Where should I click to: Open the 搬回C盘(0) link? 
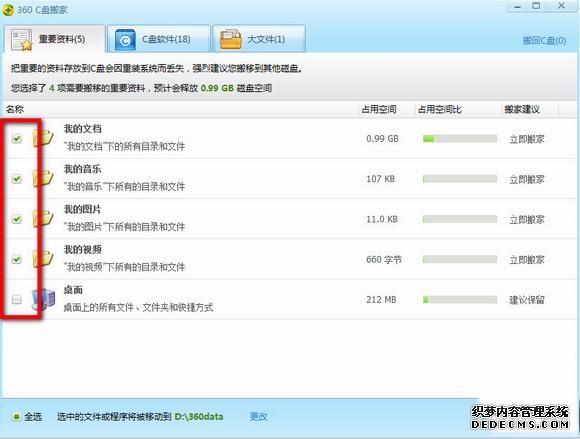click(x=544, y=40)
